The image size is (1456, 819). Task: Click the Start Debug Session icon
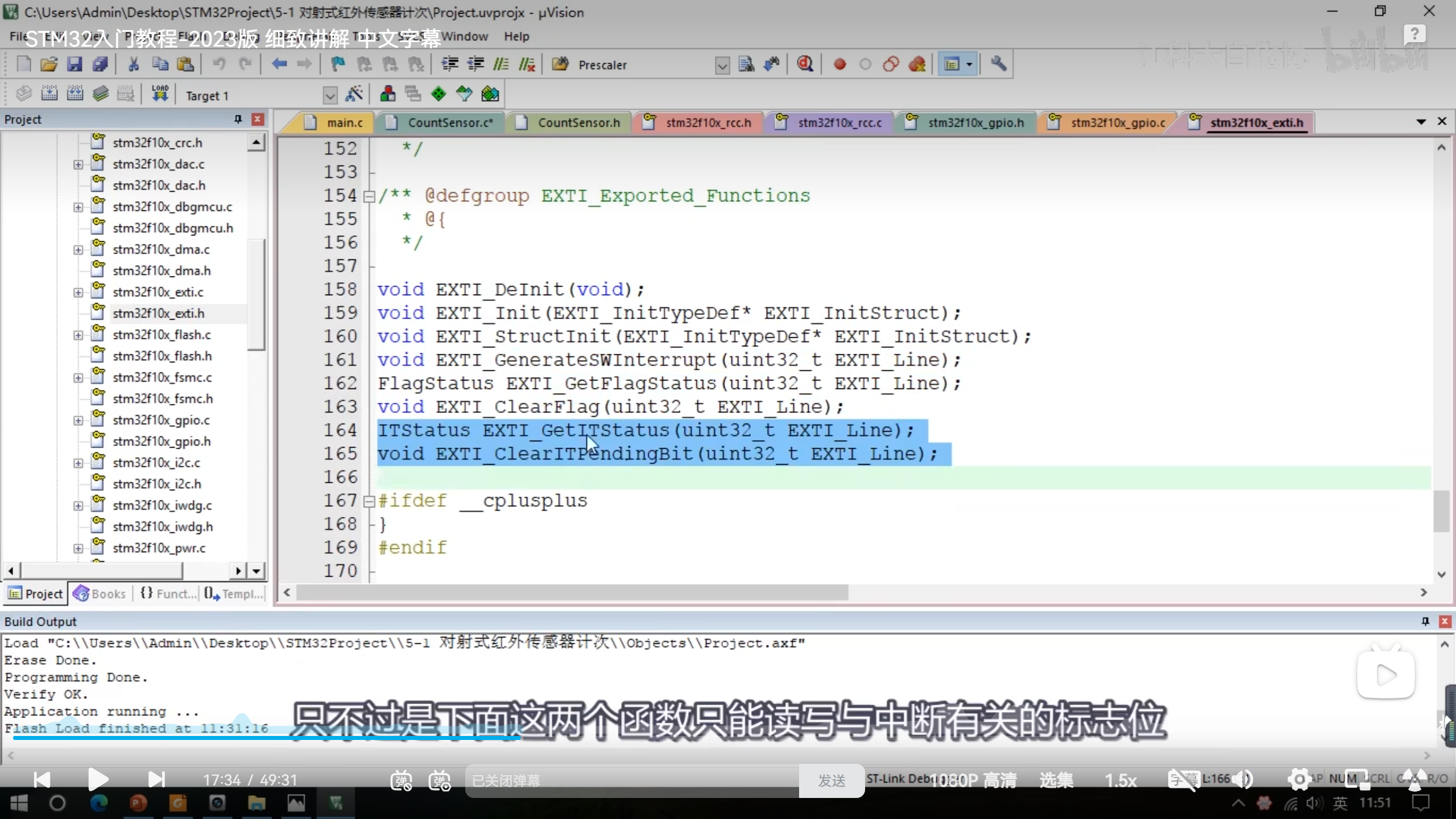pos(804,64)
